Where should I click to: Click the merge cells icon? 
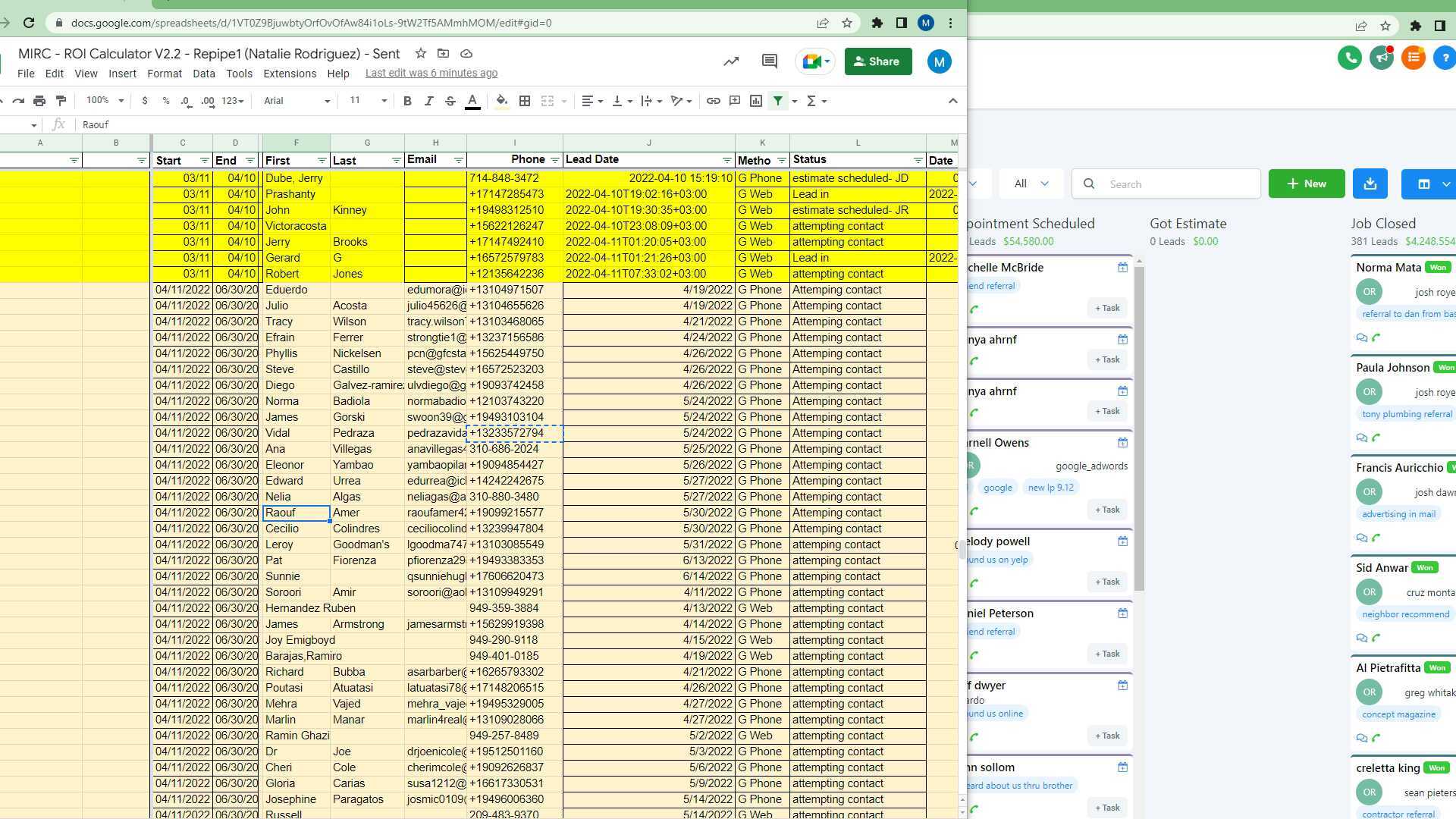548,100
